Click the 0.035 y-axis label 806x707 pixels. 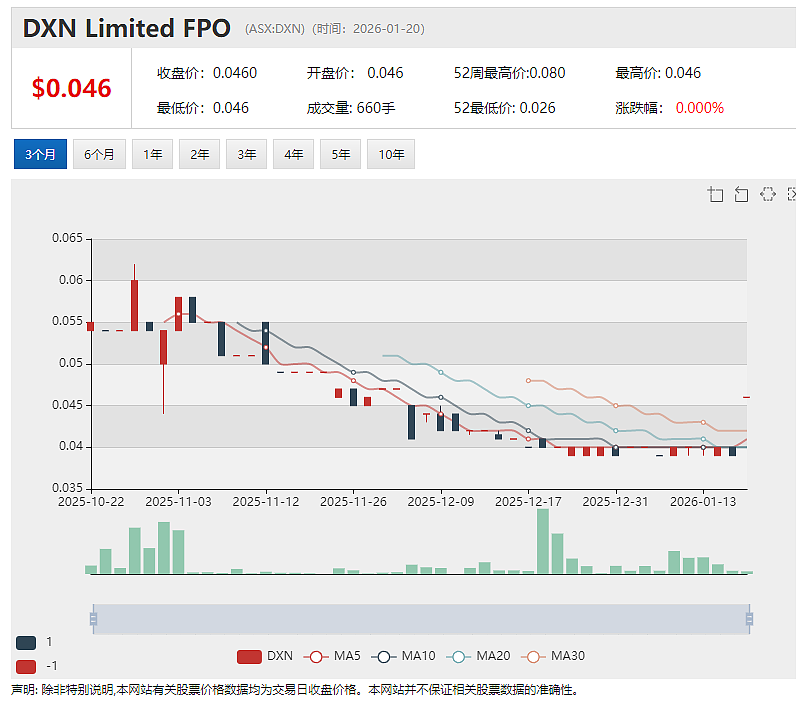[67, 487]
